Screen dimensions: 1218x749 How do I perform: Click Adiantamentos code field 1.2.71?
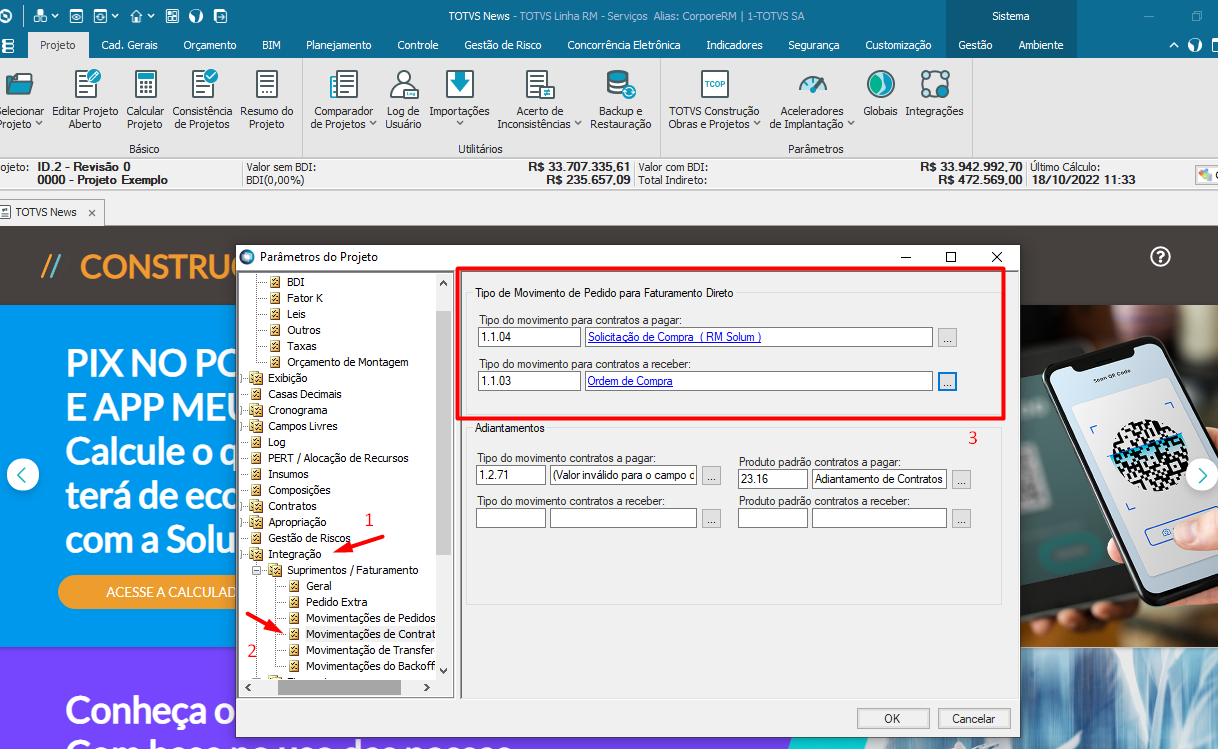511,475
